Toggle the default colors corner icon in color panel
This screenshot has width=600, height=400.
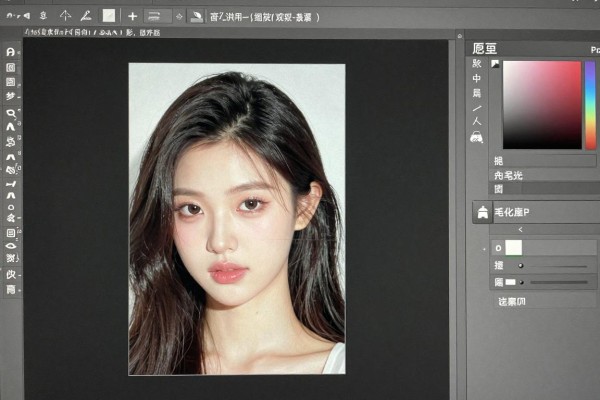coord(495,64)
